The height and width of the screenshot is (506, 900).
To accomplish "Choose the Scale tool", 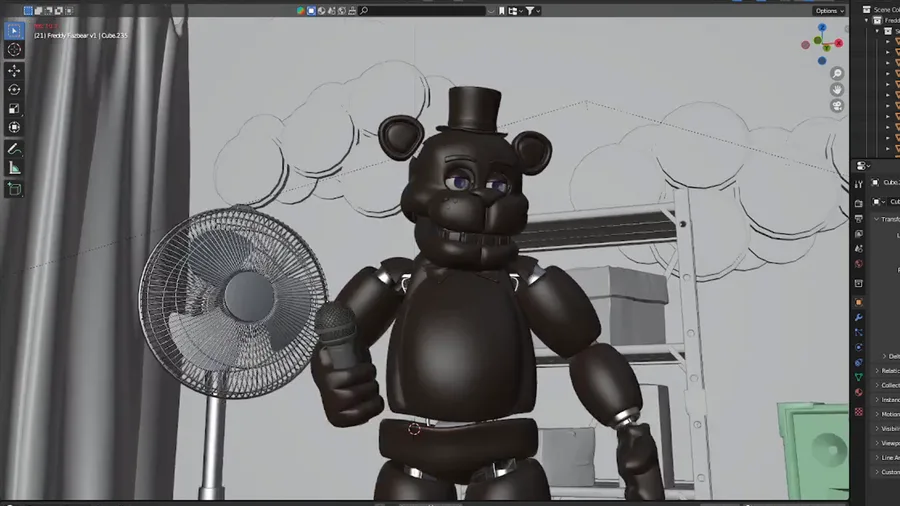I will point(14,108).
